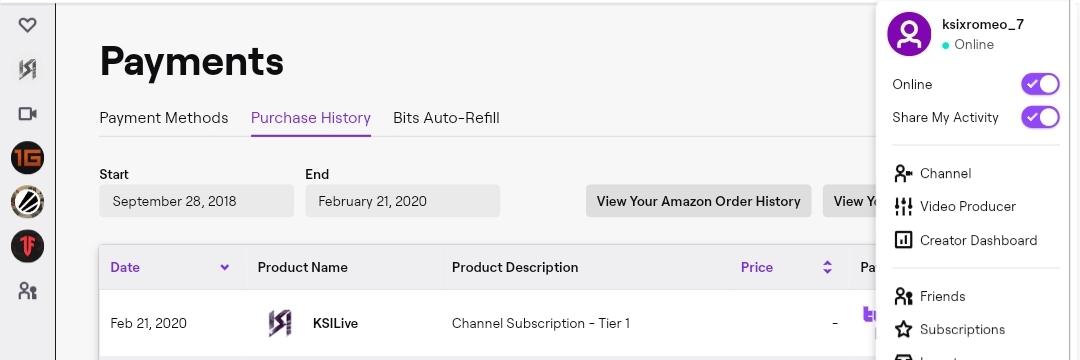This screenshot has height=360, width=1080.
Task: Click the video camera icon in sidebar
Action: click(x=28, y=114)
